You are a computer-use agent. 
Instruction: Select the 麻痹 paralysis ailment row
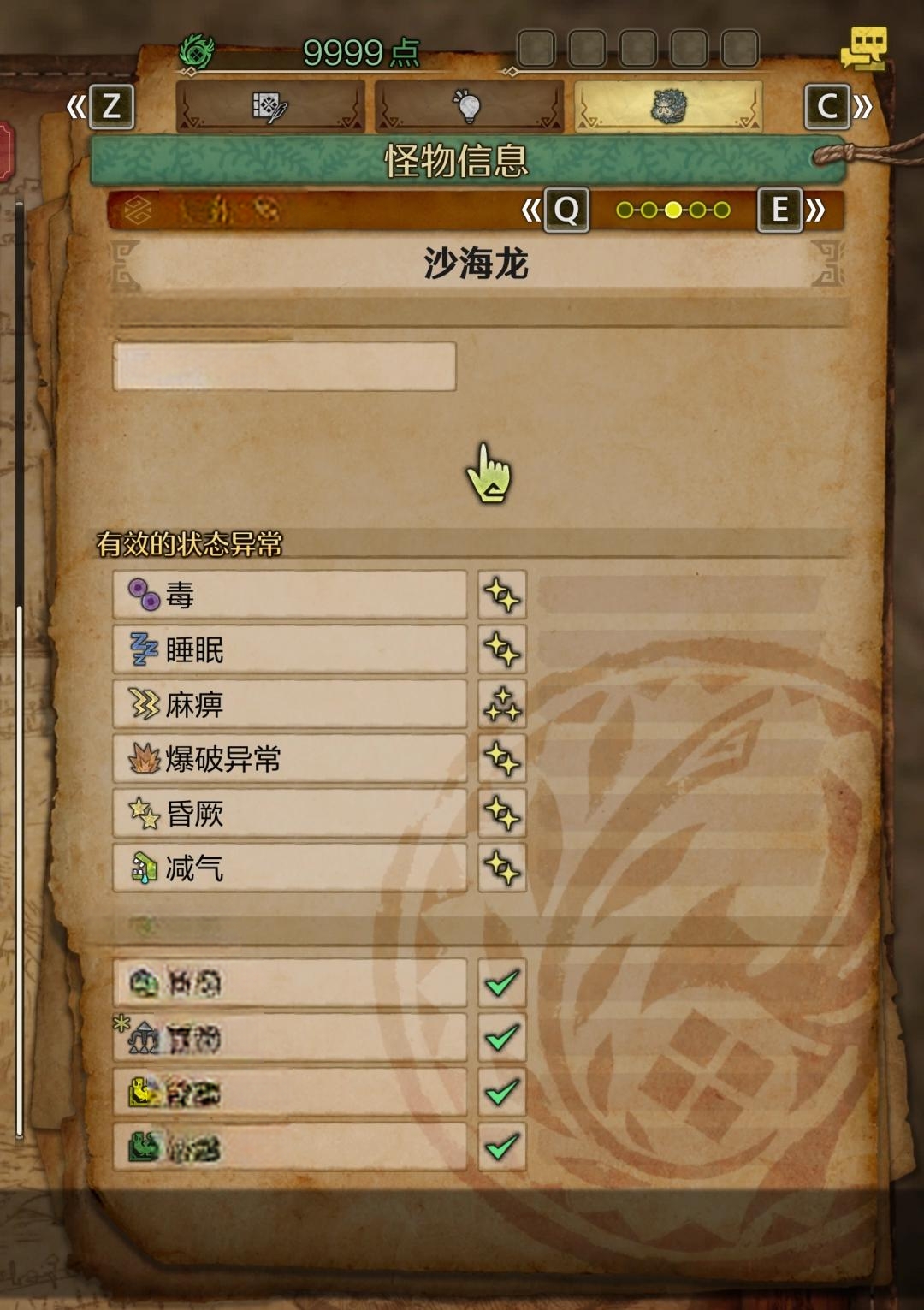pyautogui.click(x=290, y=704)
